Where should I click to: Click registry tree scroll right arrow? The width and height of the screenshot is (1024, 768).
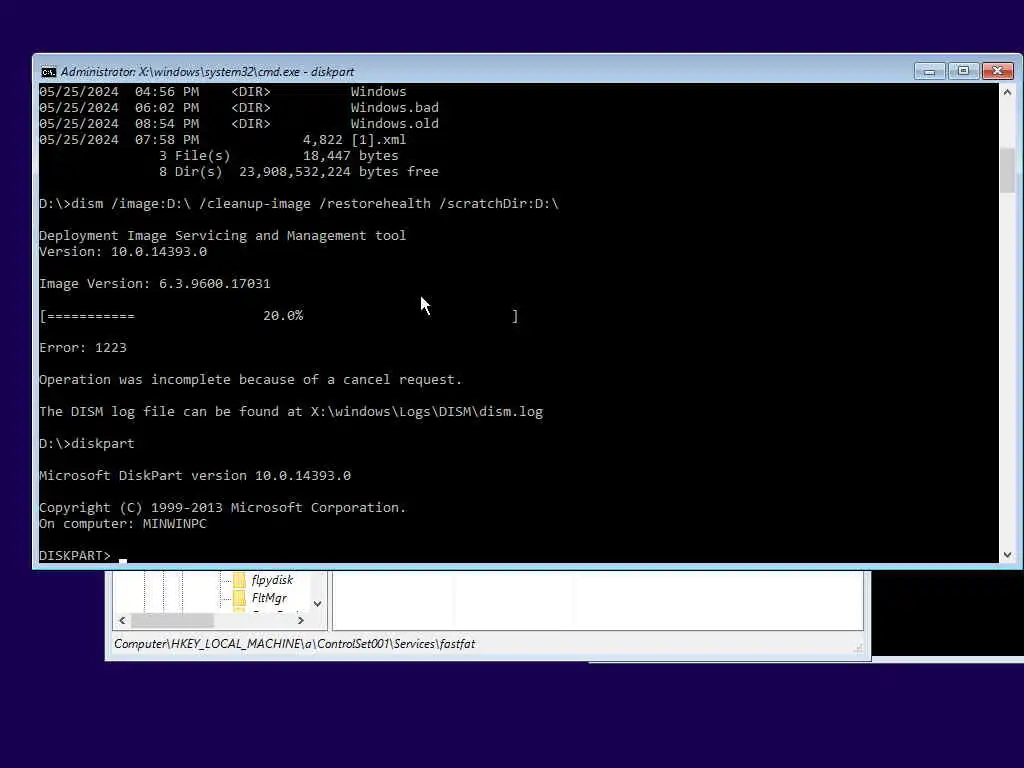[x=300, y=620]
